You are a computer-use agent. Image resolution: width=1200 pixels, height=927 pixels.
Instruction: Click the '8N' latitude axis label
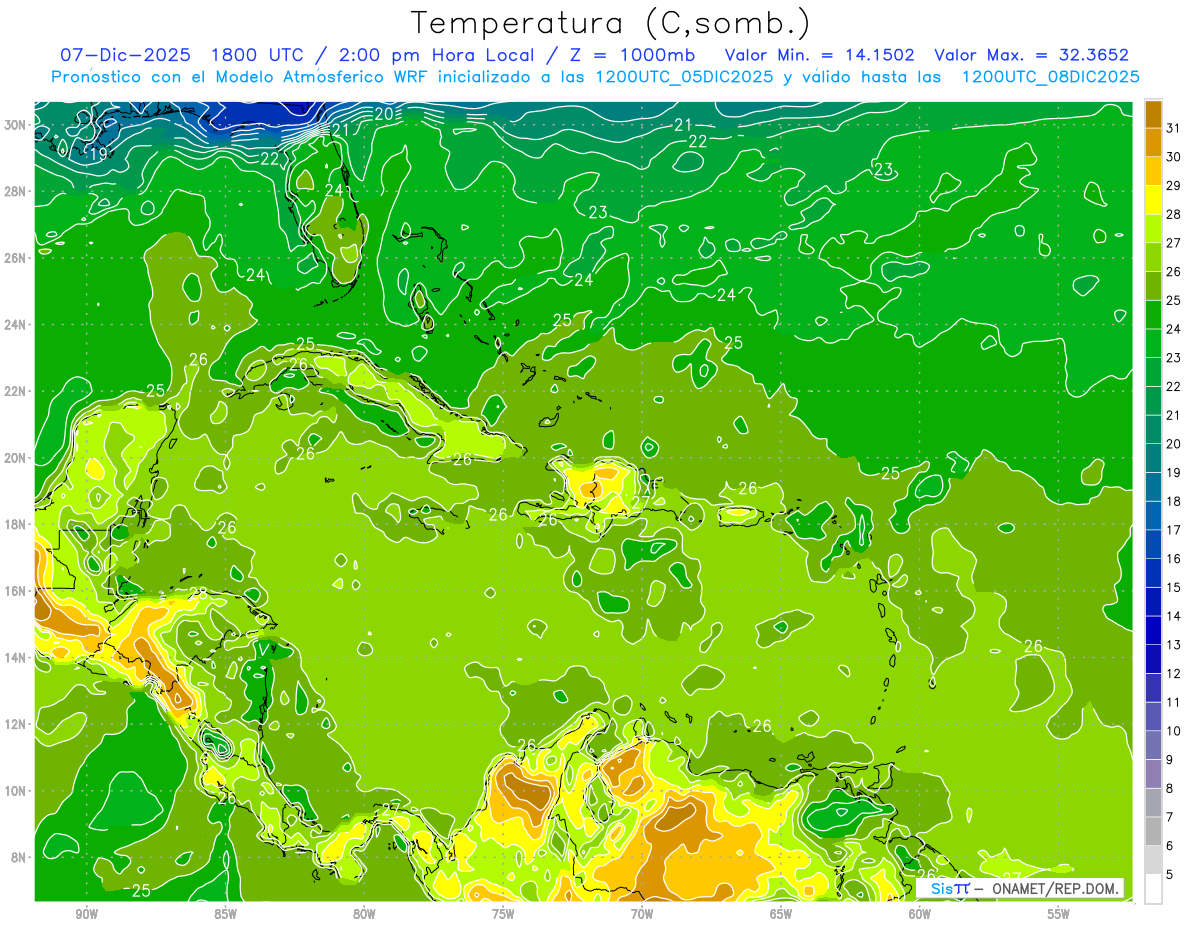18,858
